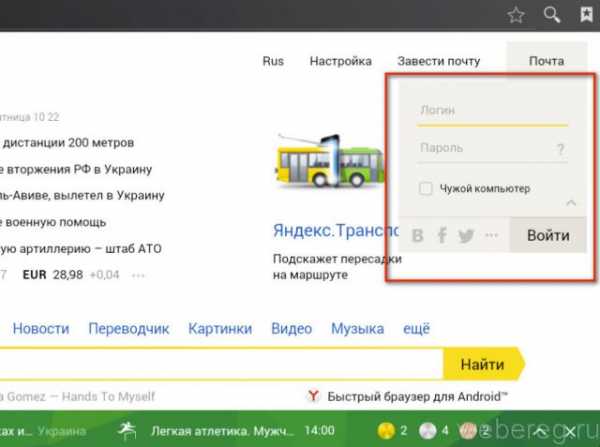Screen dimensions: 600x447
Task: Show more social login options dots
Action: [x=492, y=235]
